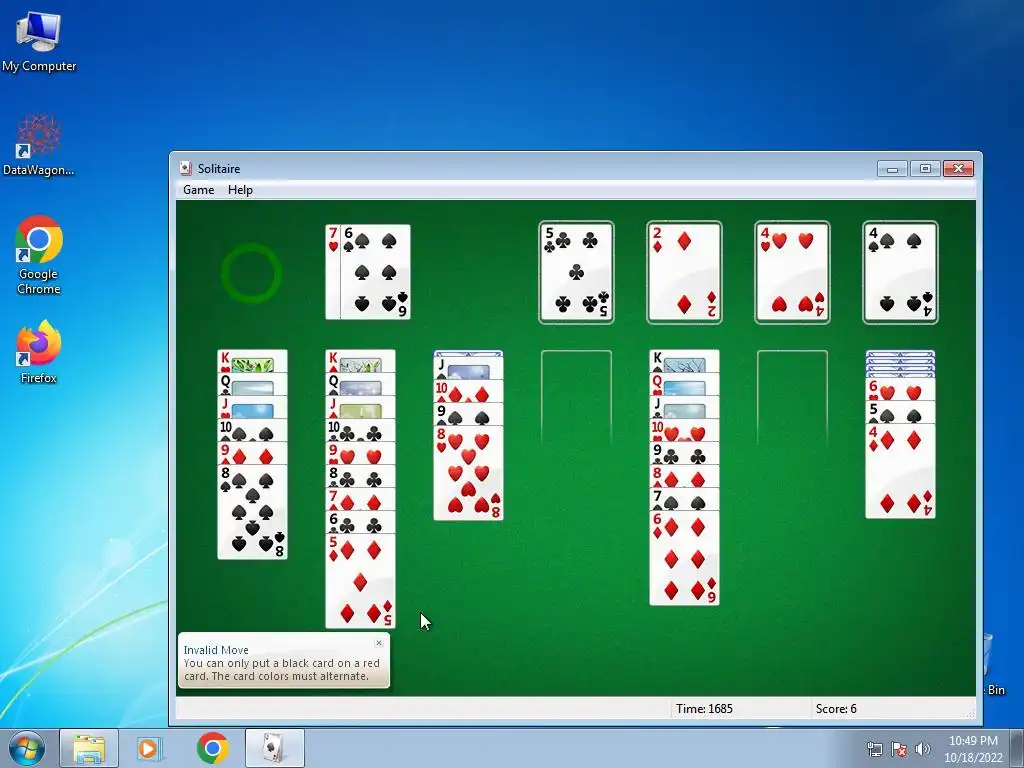Click the empty sixth tableau column
This screenshot has height=768, width=1024.
click(x=792, y=397)
